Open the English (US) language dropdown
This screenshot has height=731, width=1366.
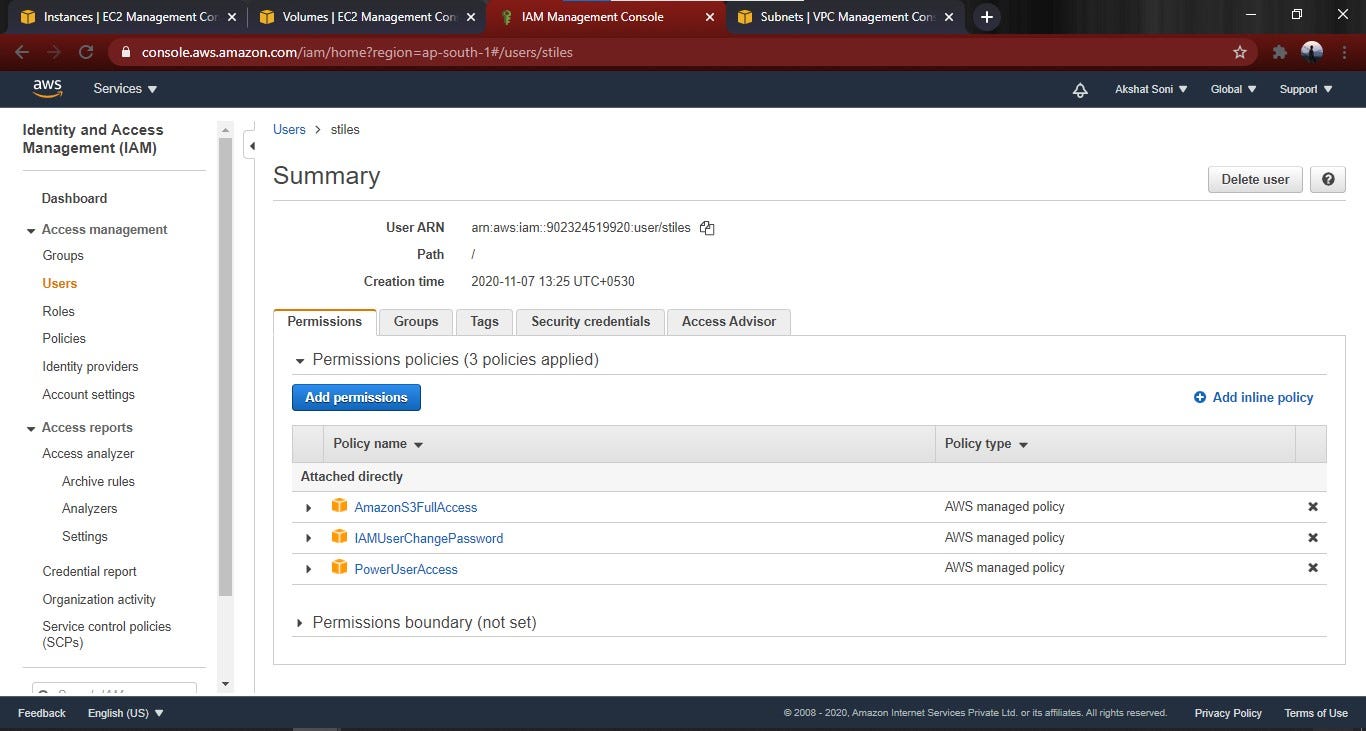point(126,713)
